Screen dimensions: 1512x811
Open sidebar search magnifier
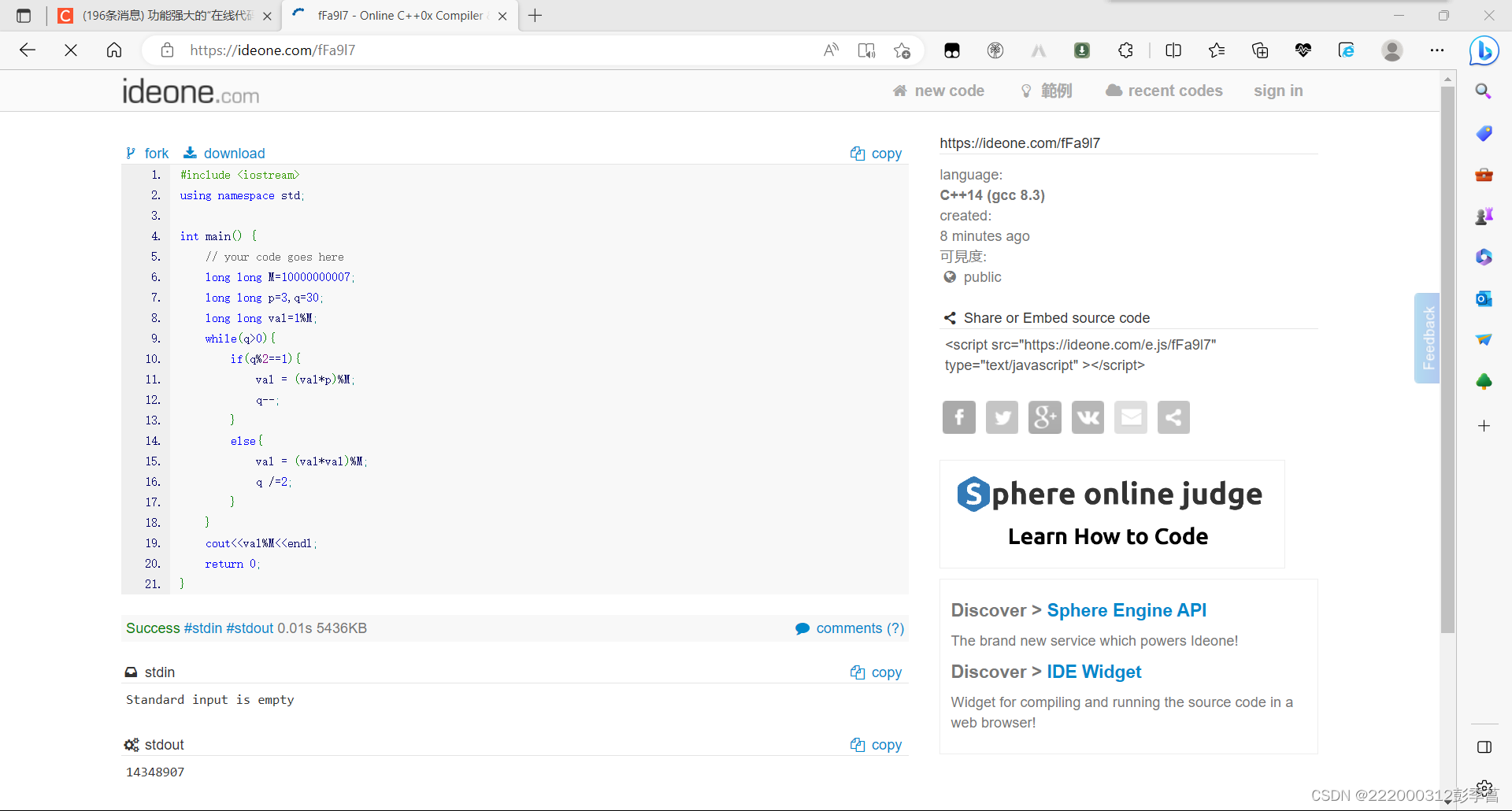(1484, 91)
